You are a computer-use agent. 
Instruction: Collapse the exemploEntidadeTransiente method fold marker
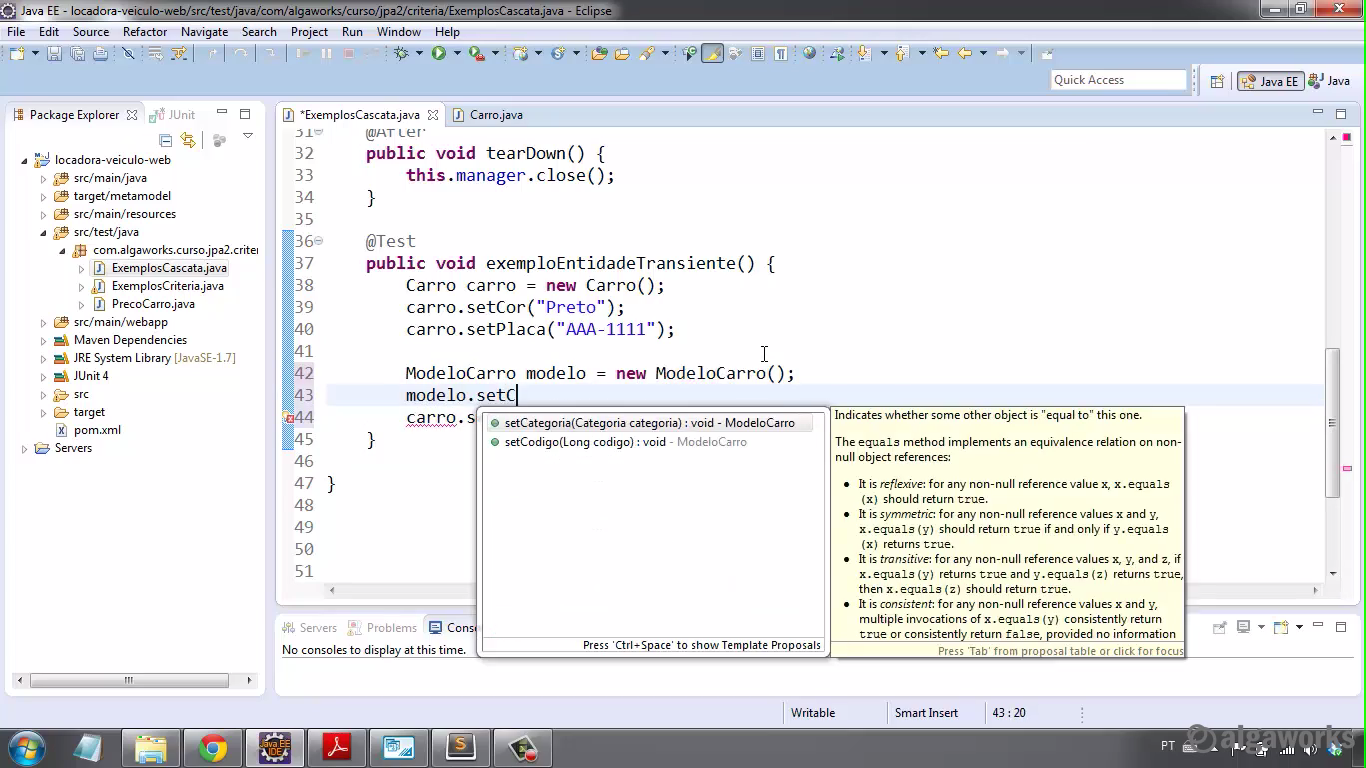(x=319, y=241)
